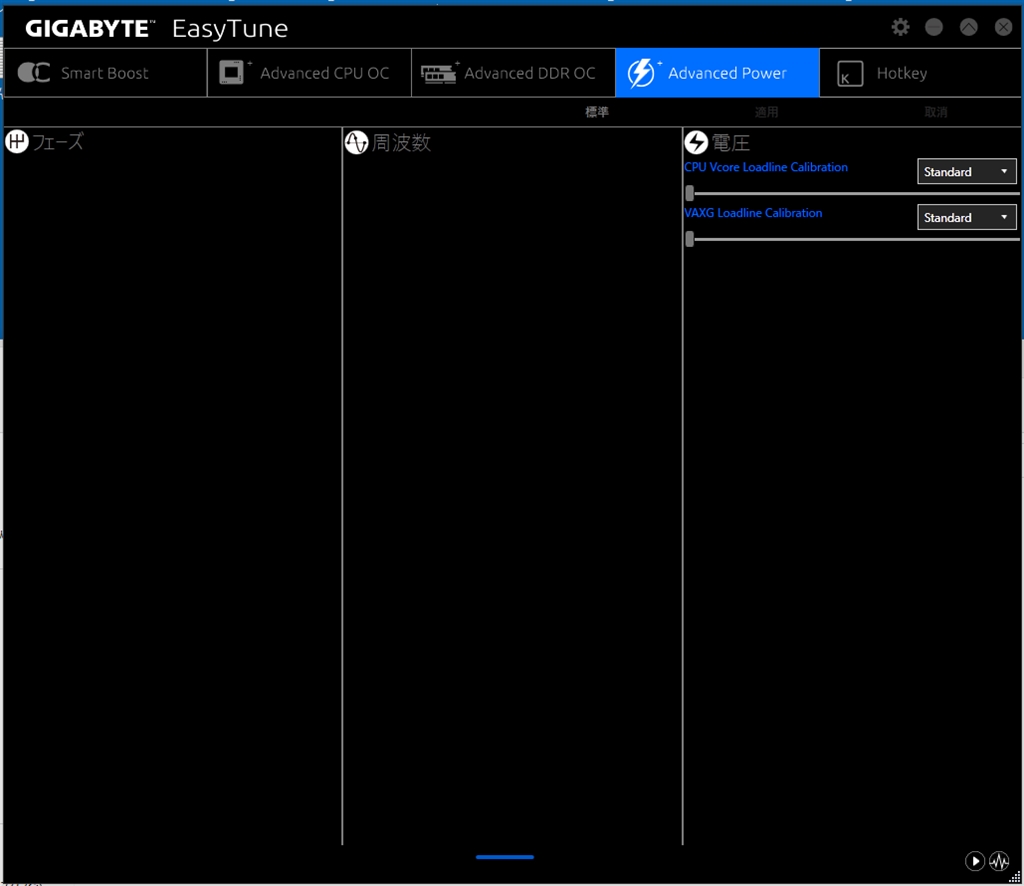
Task: Go to the Hotkey tab
Action: tap(920, 72)
